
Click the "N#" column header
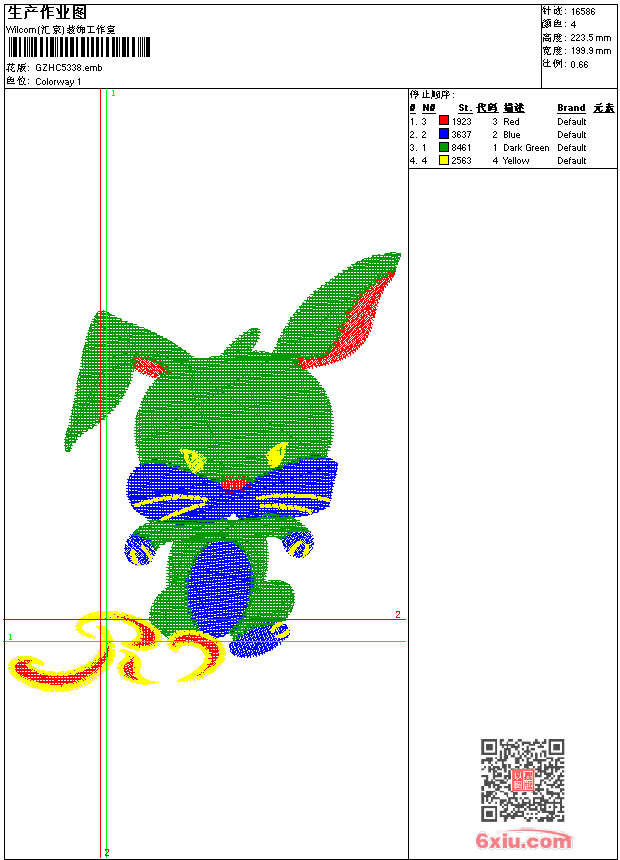click(429, 108)
